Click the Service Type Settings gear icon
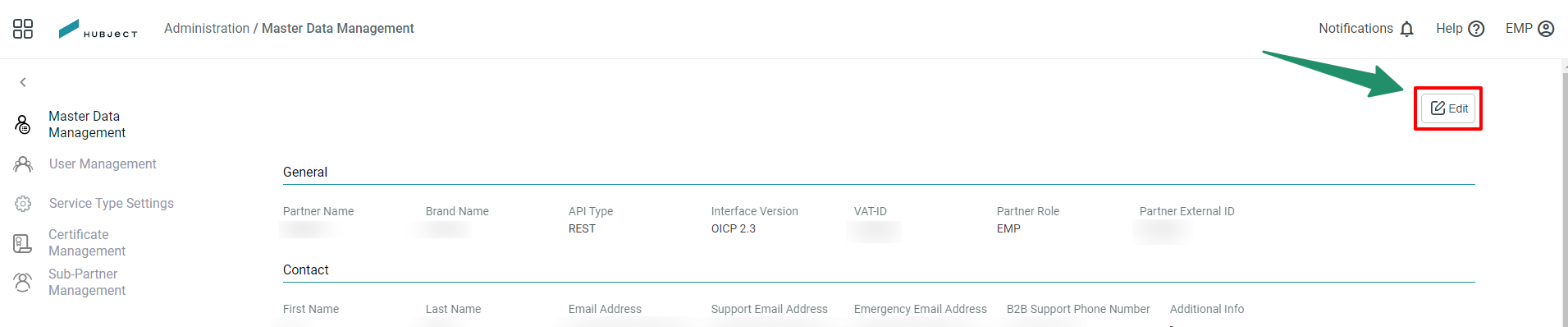The width and height of the screenshot is (1568, 327). coord(23,204)
